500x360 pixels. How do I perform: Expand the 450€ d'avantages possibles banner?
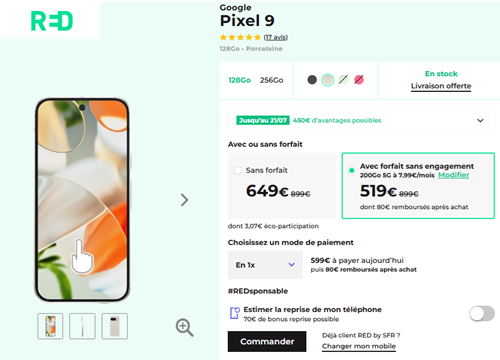pos(361,120)
